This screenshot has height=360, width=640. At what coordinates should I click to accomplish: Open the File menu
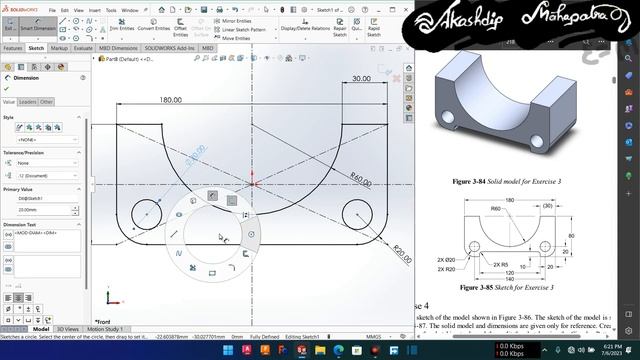(x=52, y=10)
